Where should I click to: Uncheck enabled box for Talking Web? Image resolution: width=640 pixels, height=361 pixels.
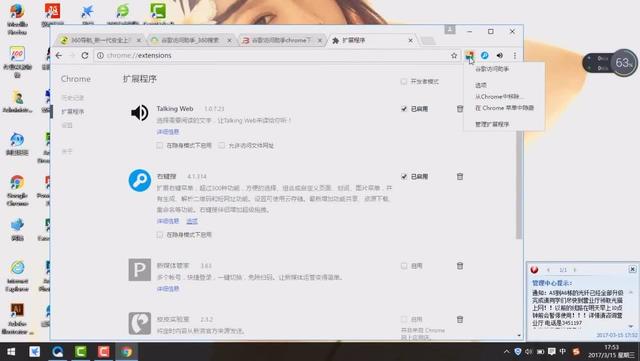click(404, 109)
